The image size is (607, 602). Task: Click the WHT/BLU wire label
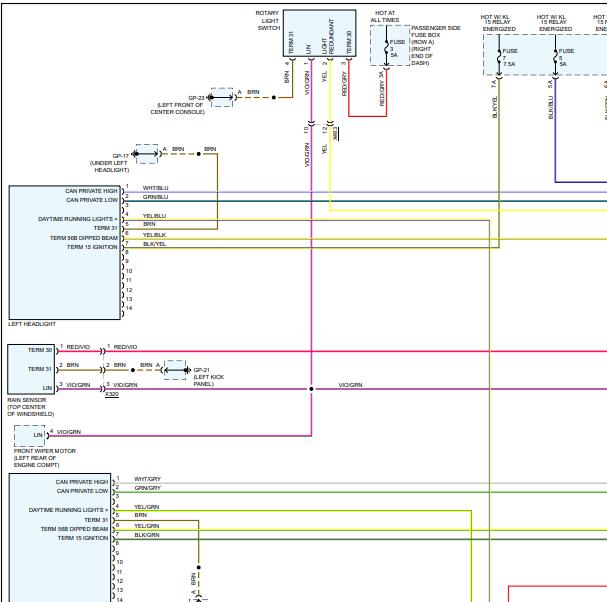(155, 188)
